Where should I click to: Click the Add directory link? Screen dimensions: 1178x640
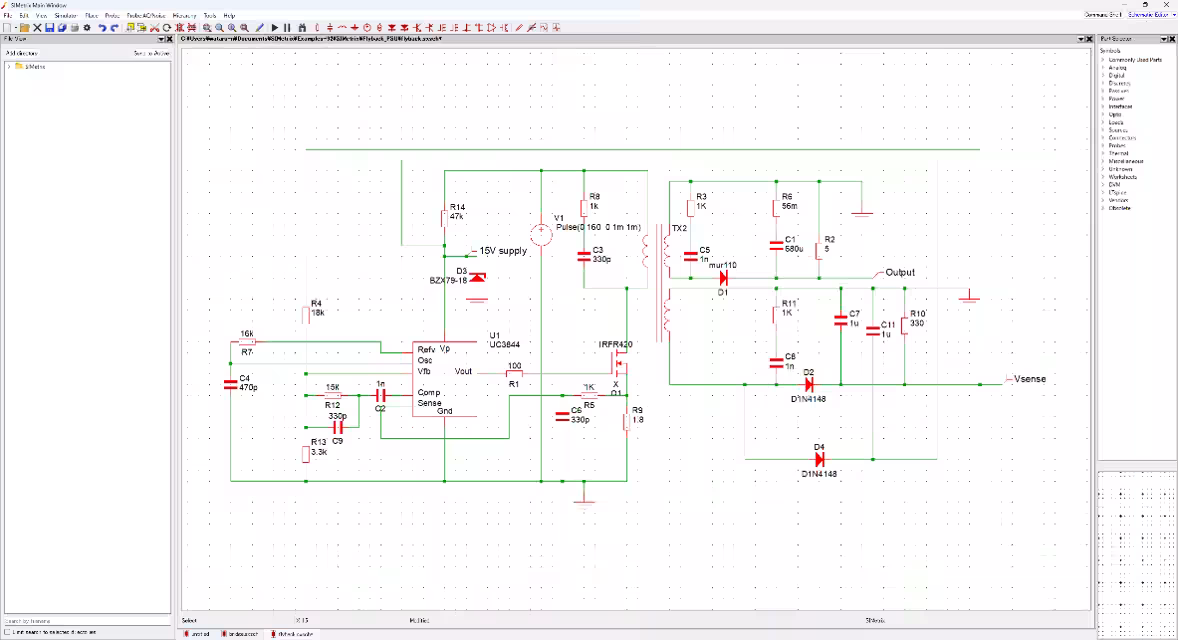[x=22, y=53]
